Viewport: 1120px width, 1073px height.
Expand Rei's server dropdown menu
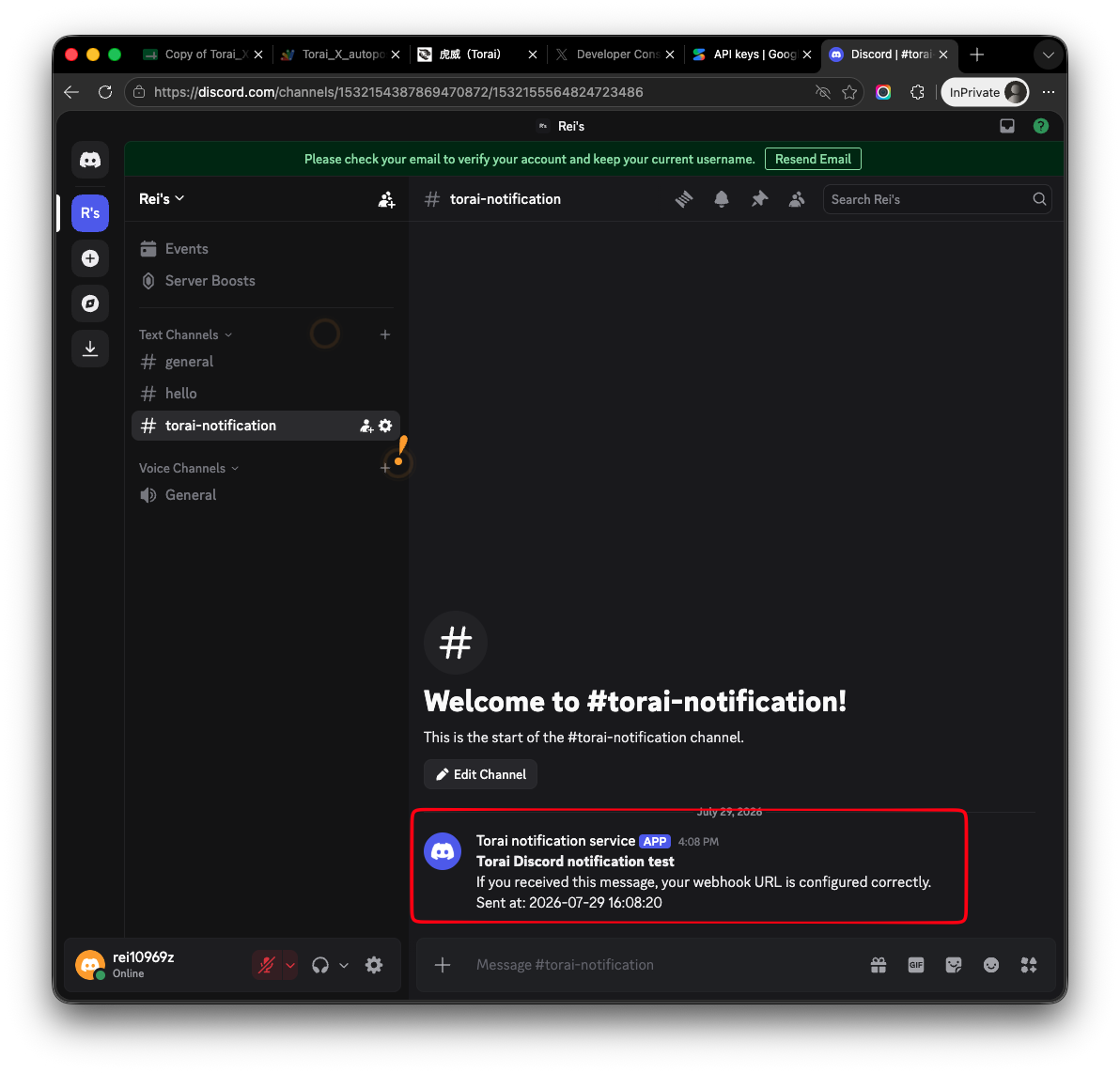tap(163, 198)
